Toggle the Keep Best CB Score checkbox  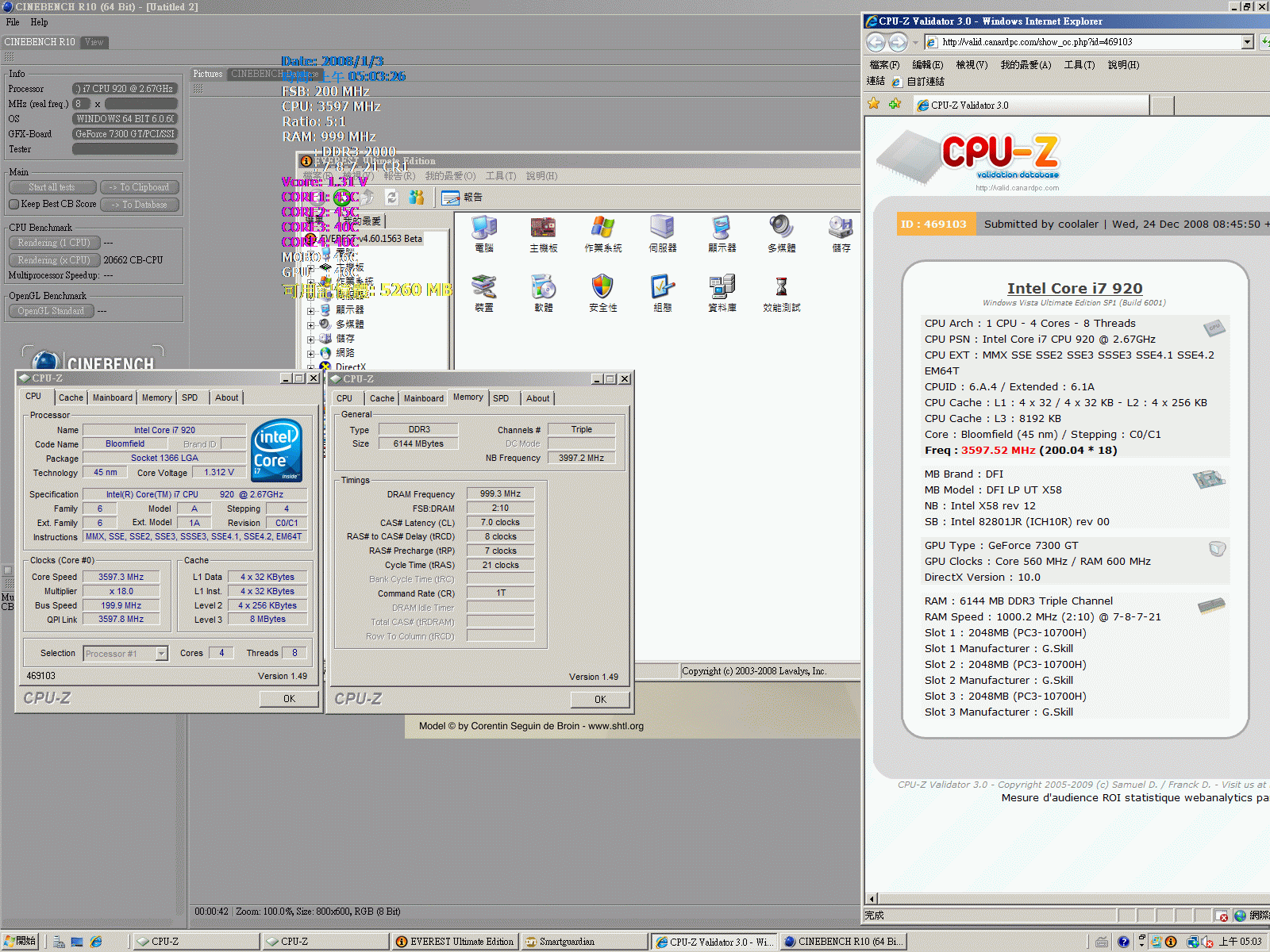coord(14,205)
